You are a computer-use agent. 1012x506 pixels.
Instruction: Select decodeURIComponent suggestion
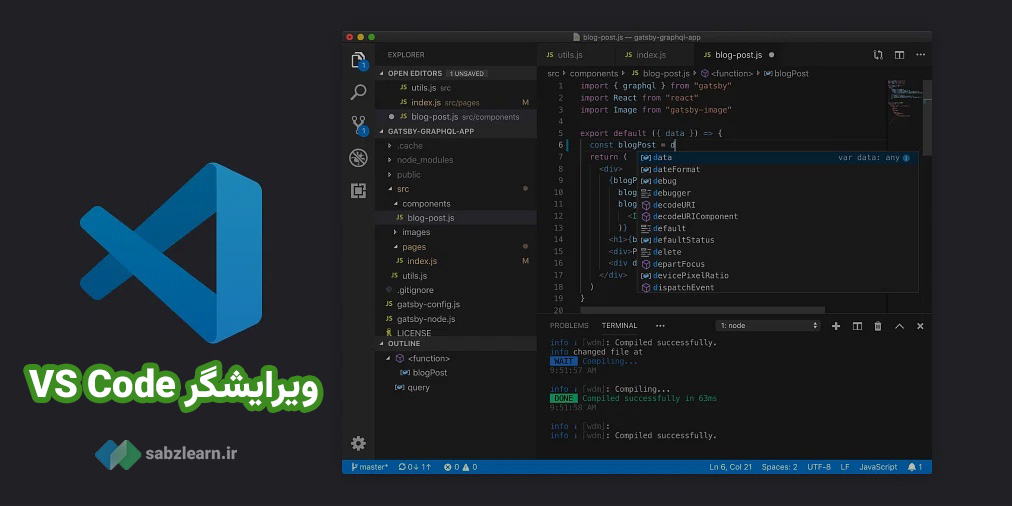click(778, 216)
